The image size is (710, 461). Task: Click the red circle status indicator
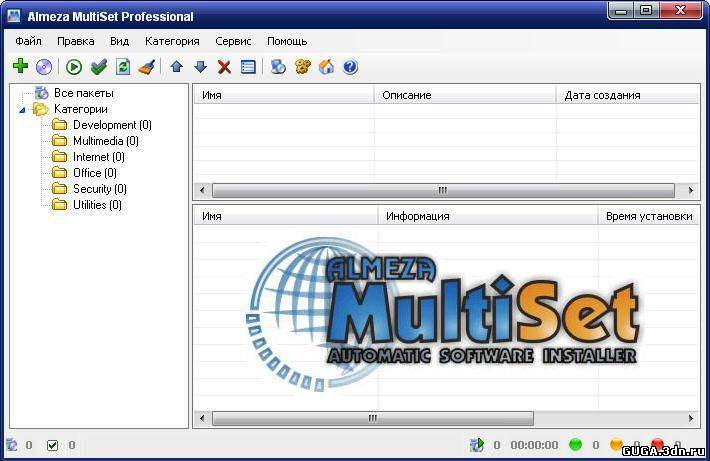pos(657,445)
